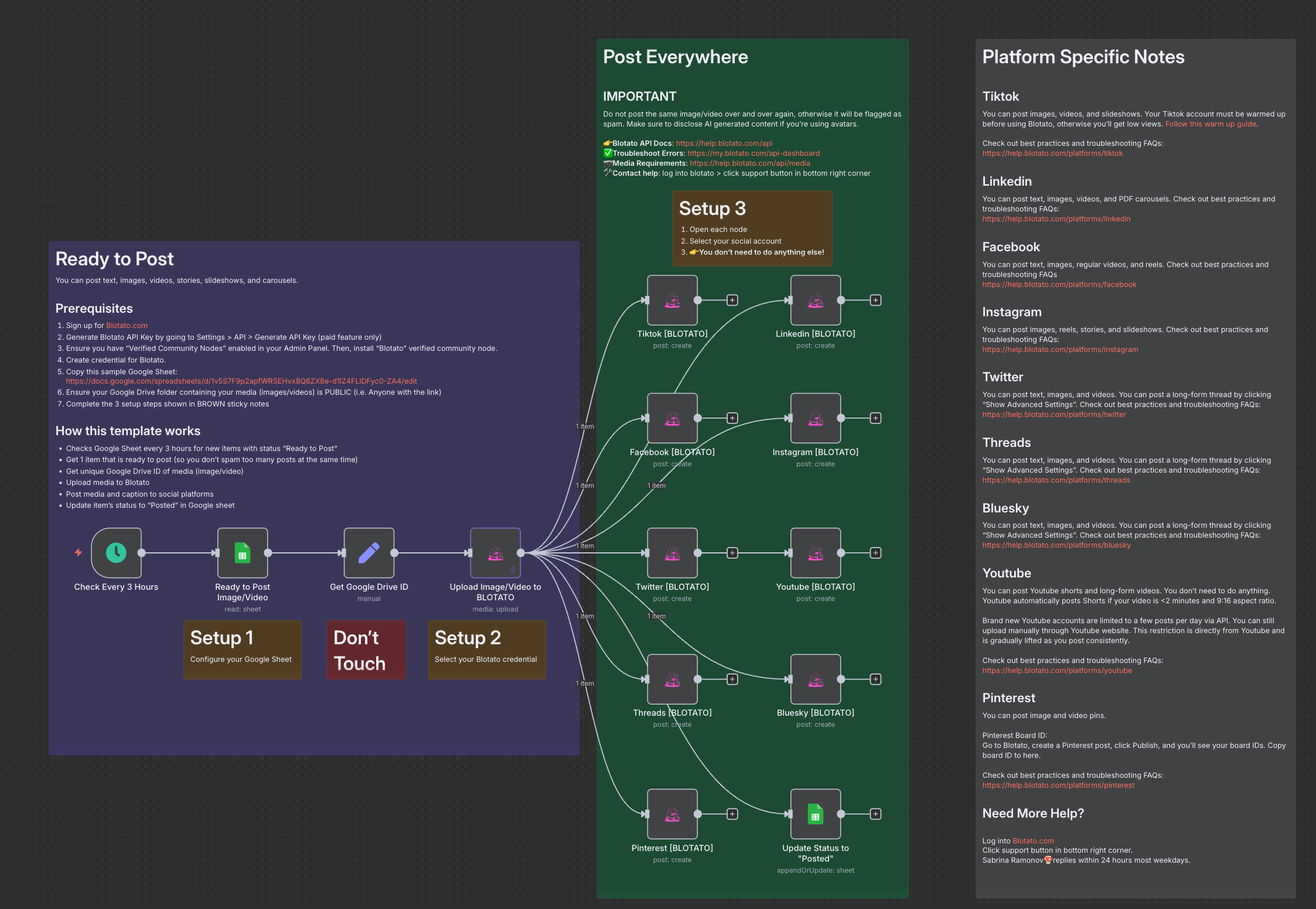Open the Blotato API Docs help link

[724, 143]
